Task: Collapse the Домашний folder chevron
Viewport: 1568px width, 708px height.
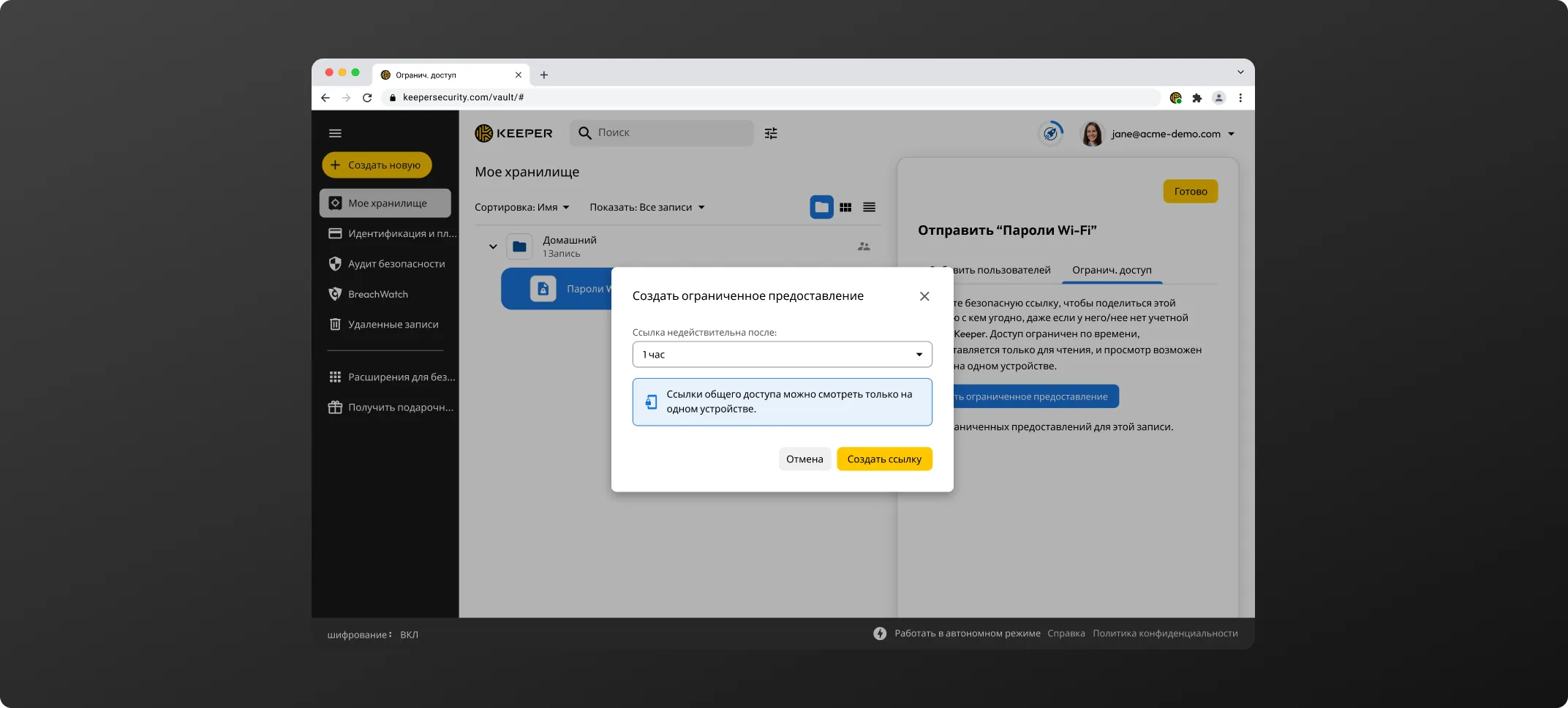Action: [493, 246]
